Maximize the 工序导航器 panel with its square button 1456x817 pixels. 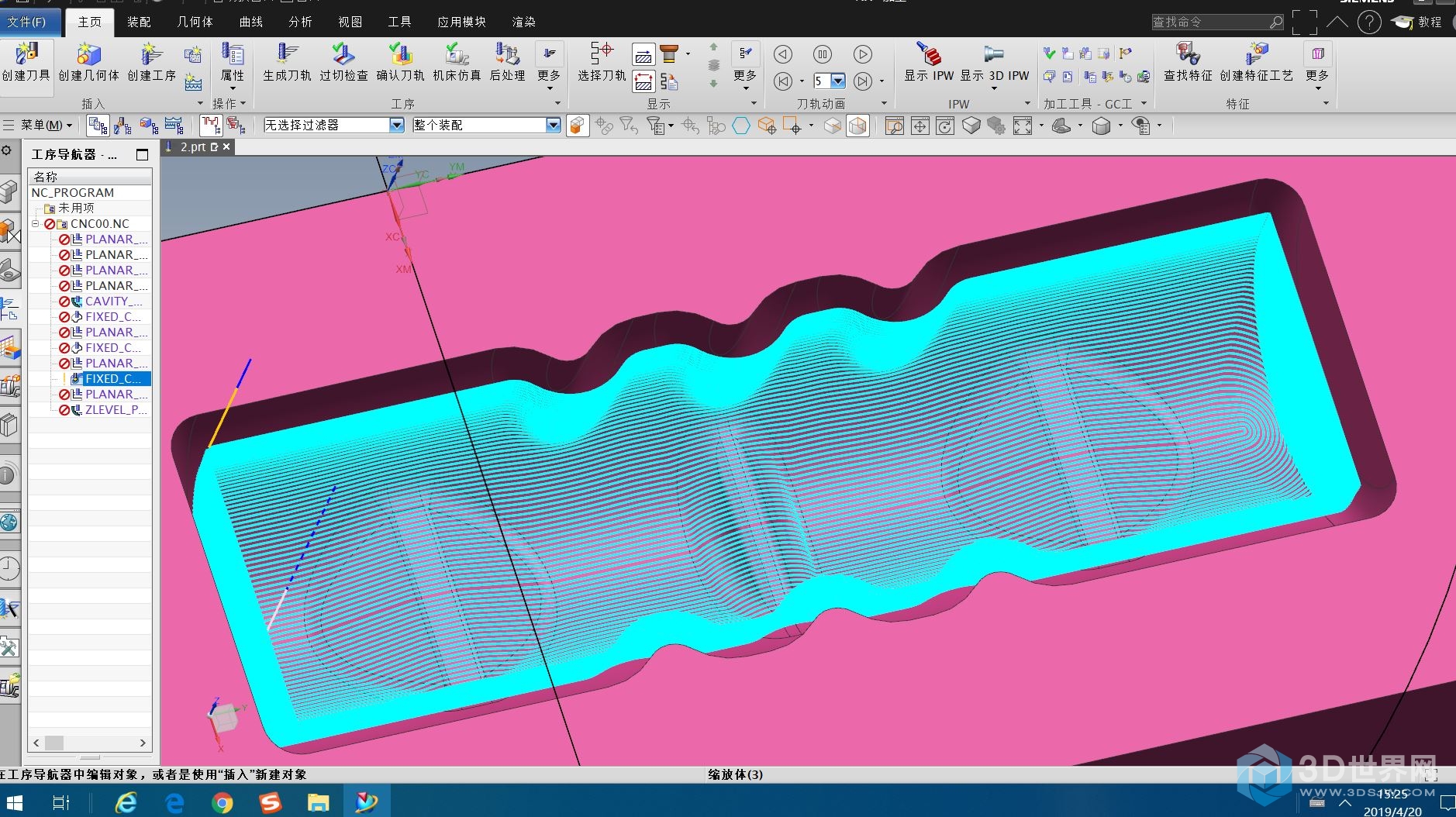[x=142, y=154]
